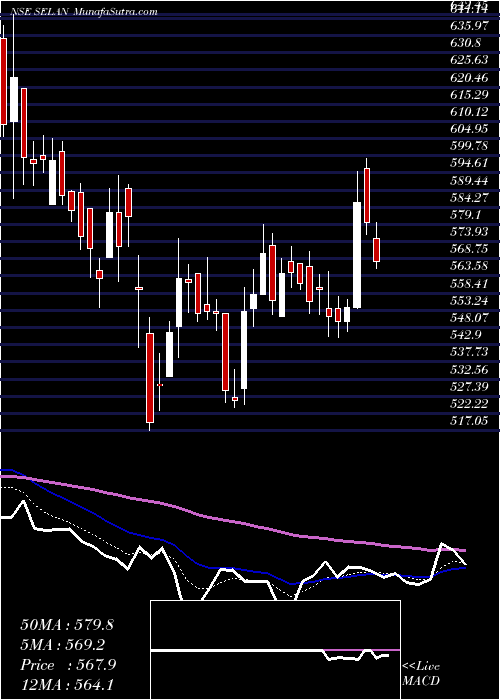This screenshot has width=500, height=700.
Task: Select the 615.29 price axis label
Action: pyautogui.click(x=469, y=95)
